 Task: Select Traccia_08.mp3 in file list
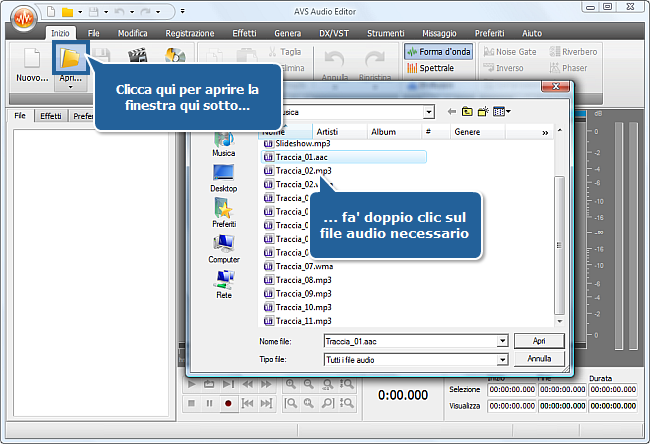pyautogui.click(x=296, y=280)
